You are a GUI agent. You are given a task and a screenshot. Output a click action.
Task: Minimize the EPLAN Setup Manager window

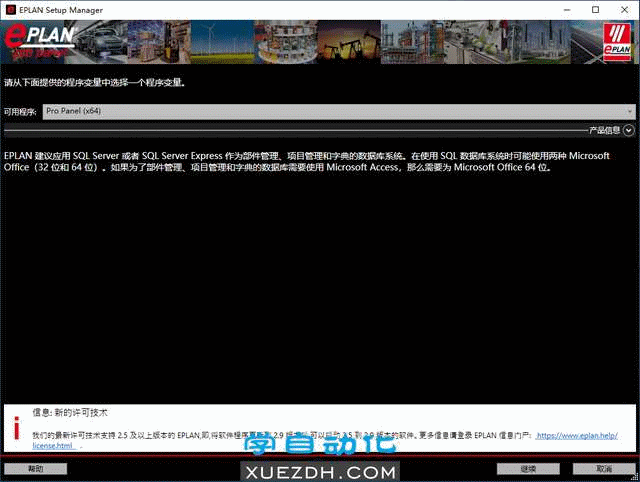pos(567,10)
